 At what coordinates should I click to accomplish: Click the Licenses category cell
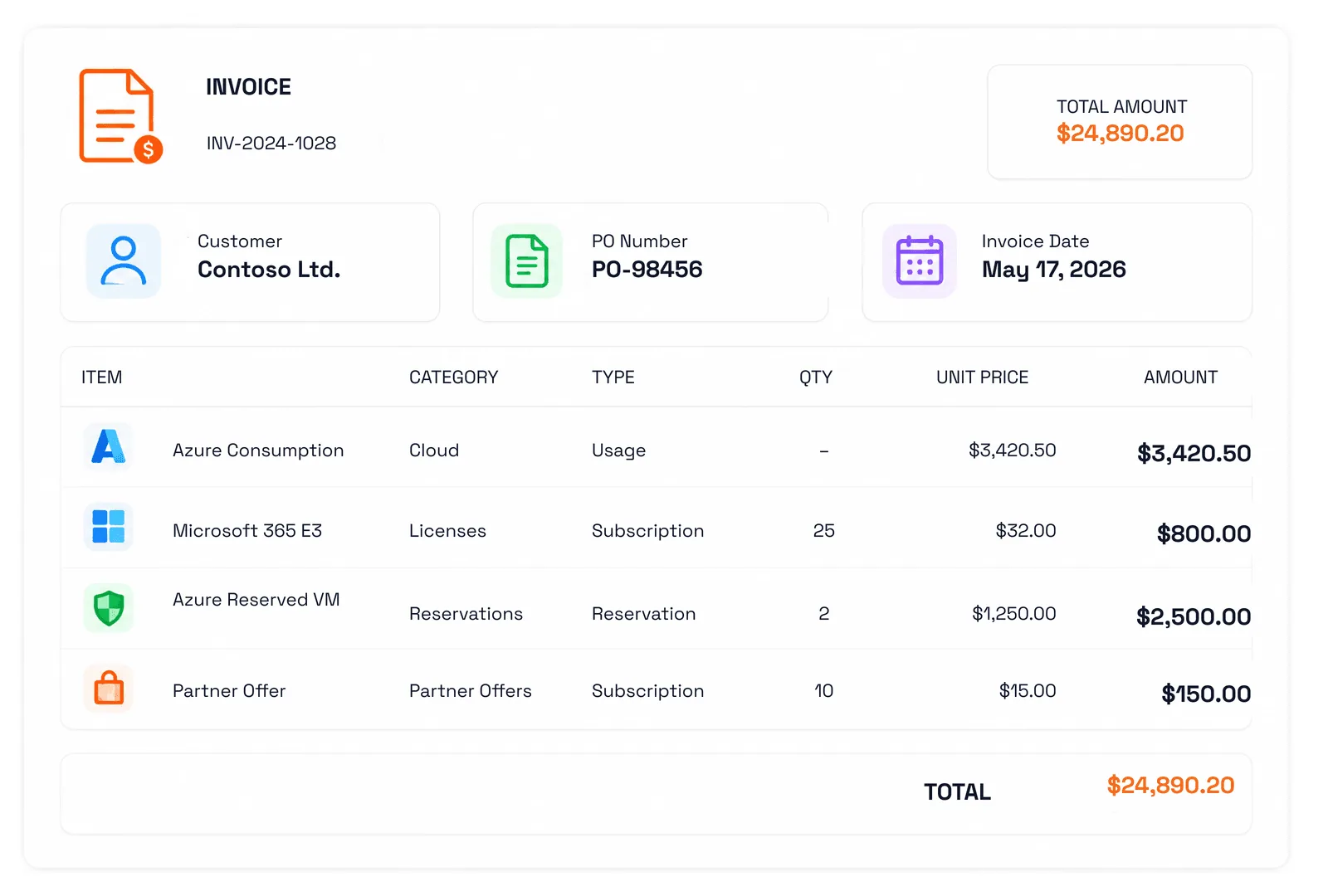tap(447, 531)
